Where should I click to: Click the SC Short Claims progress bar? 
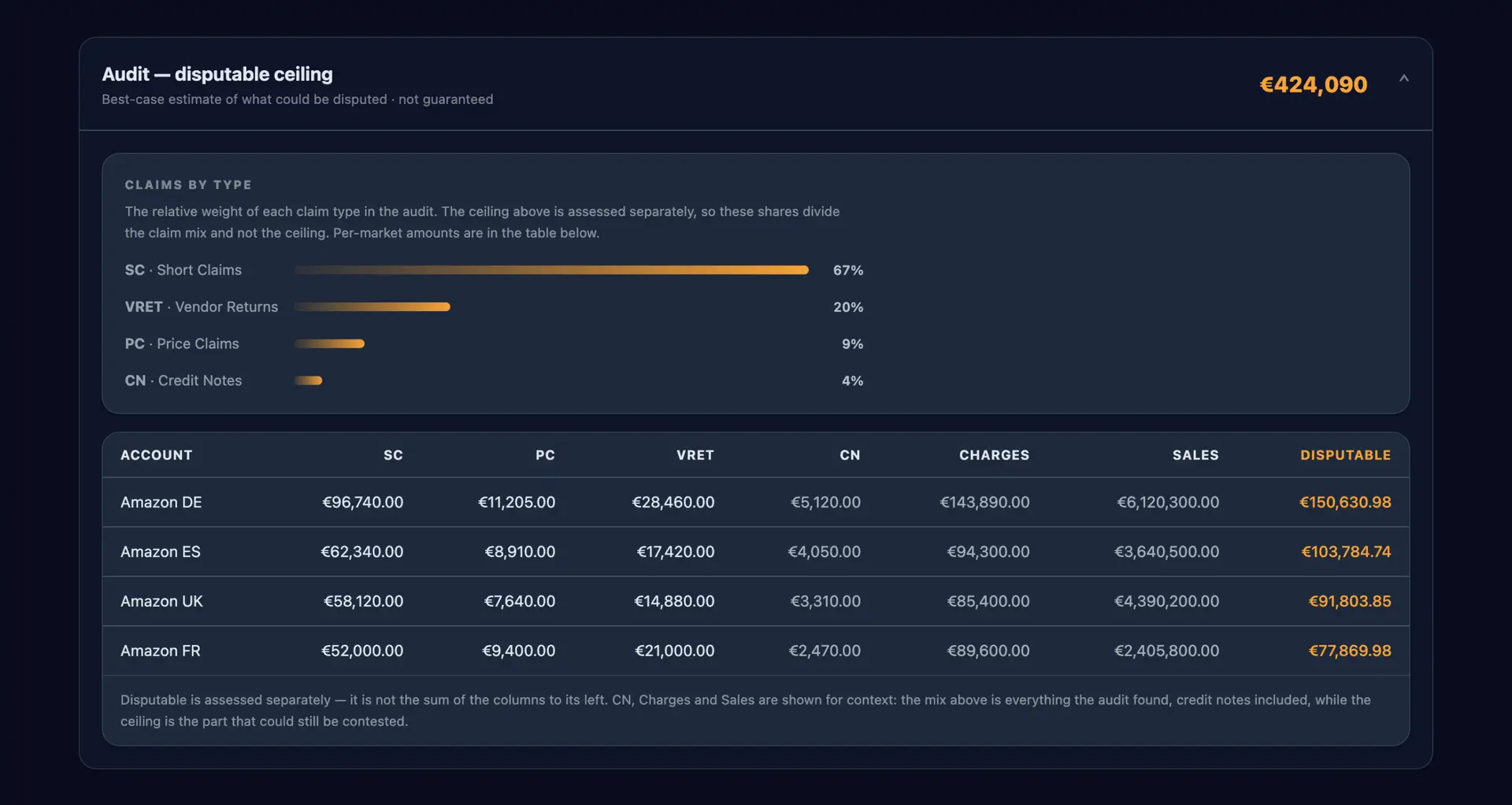coord(551,270)
